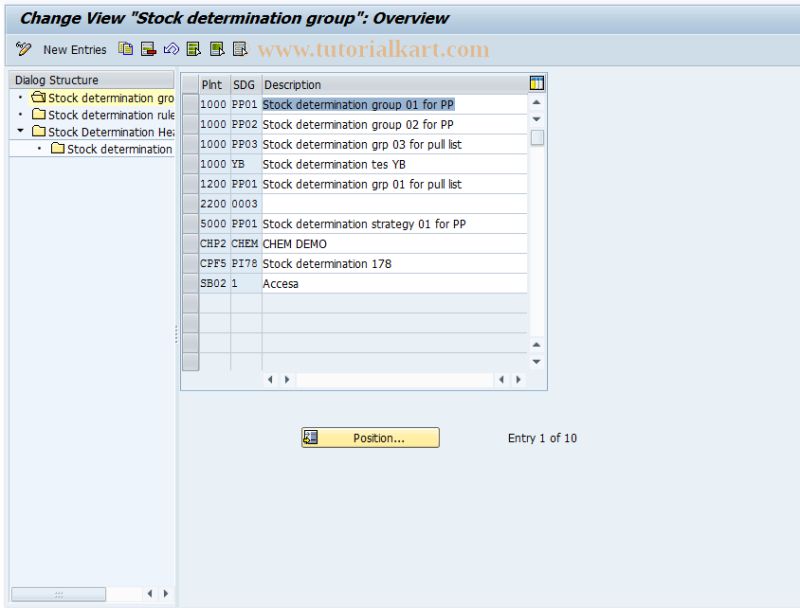Copy the selected table entry
The height and width of the screenshot is (608, 800).
[125, 49]
